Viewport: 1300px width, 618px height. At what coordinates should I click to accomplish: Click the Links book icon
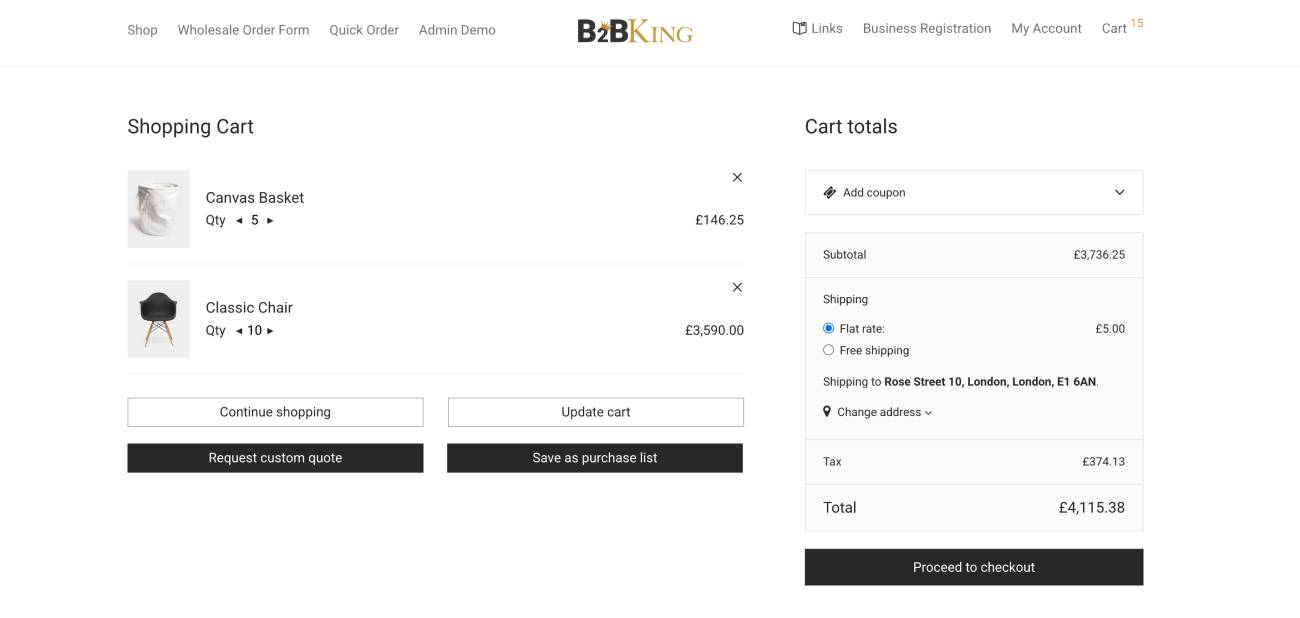tap(799, 28)
